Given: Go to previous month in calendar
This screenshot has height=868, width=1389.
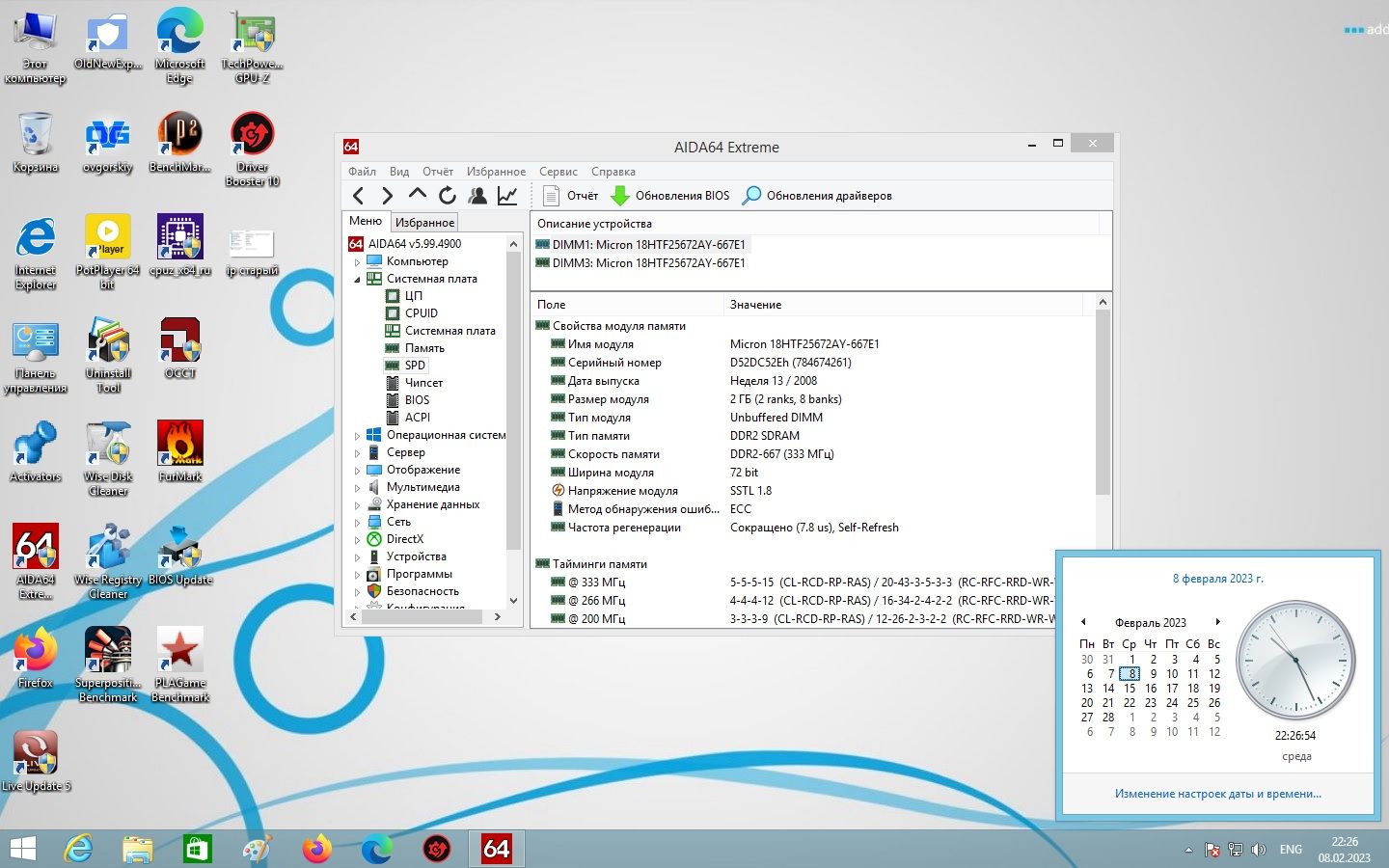Looking at the screenshot, I should [x=1083, y=622].
